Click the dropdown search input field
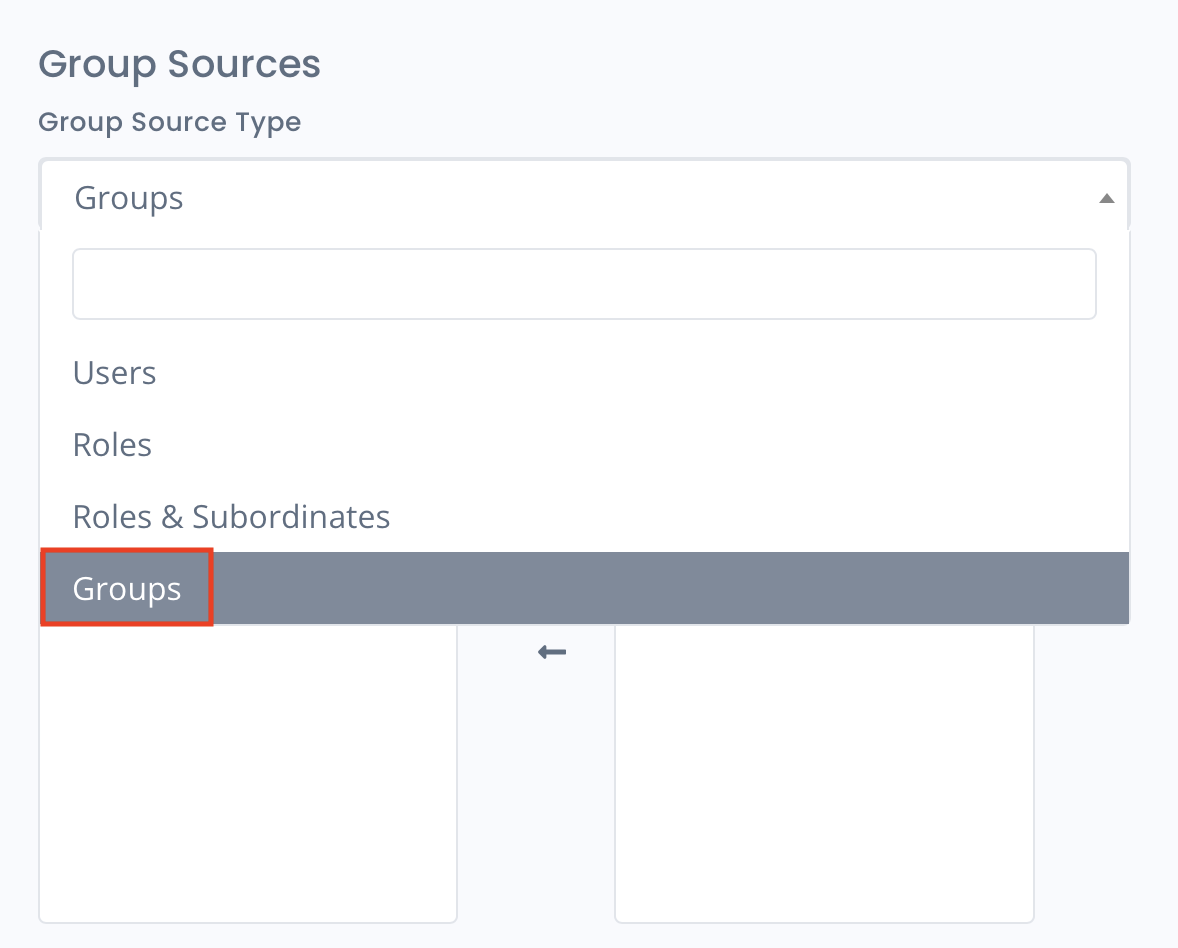The width and height of the screenshot is (1178, 948). point(584,284)
